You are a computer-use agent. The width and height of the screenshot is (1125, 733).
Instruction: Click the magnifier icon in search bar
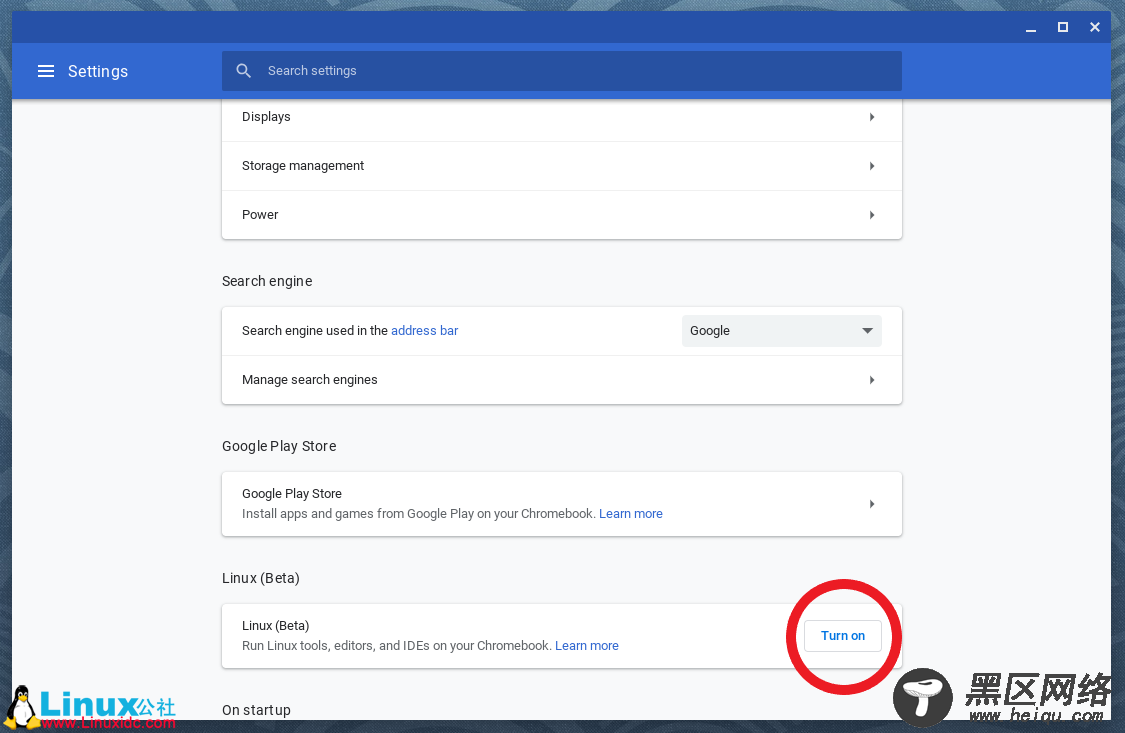tap(244, 71)
